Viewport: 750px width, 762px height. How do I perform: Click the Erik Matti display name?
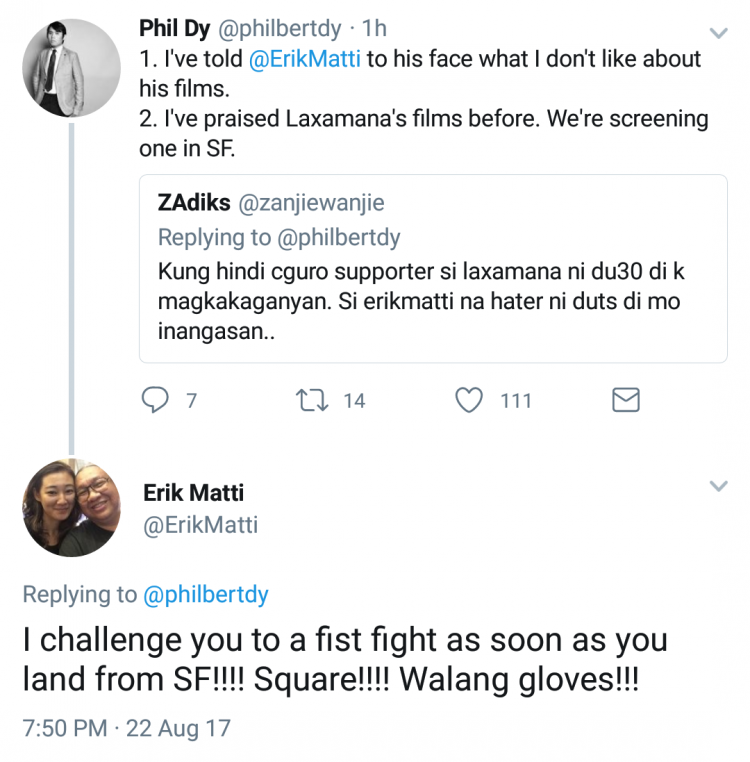(x=194, y=492)
